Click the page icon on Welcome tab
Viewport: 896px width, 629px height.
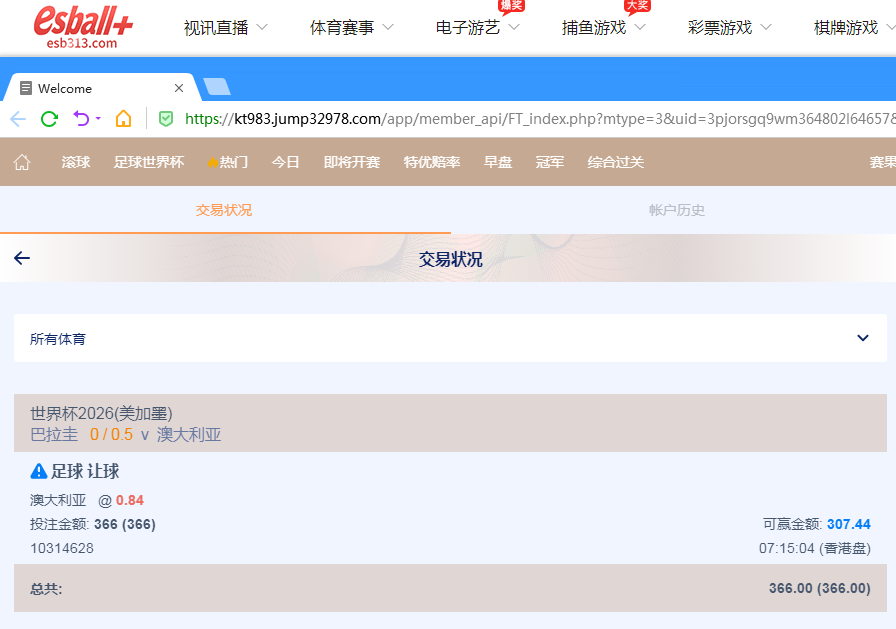coord(26,88)
